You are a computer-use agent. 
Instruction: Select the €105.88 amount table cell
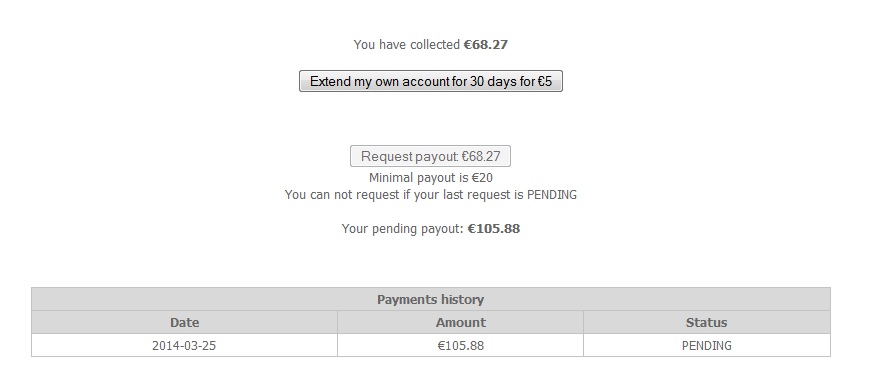coord(460,346)
